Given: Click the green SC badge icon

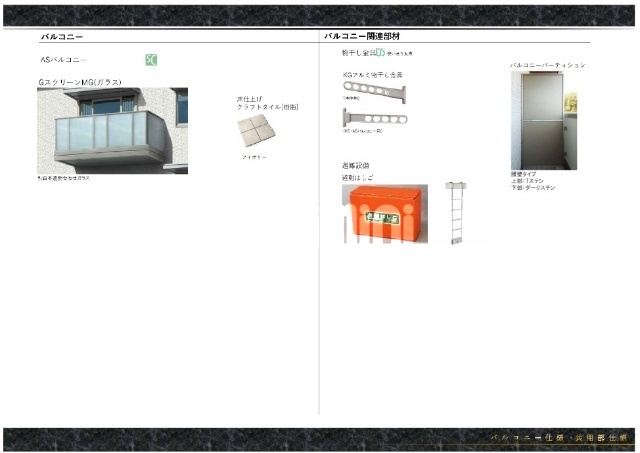Looking at the screenshot, I should tap(151, 60).
